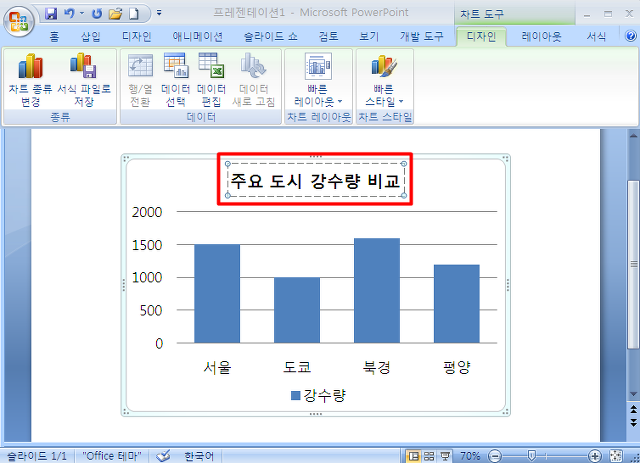Select the chart tools 디자인 tab
640x463 pixels.
(481, 37)
